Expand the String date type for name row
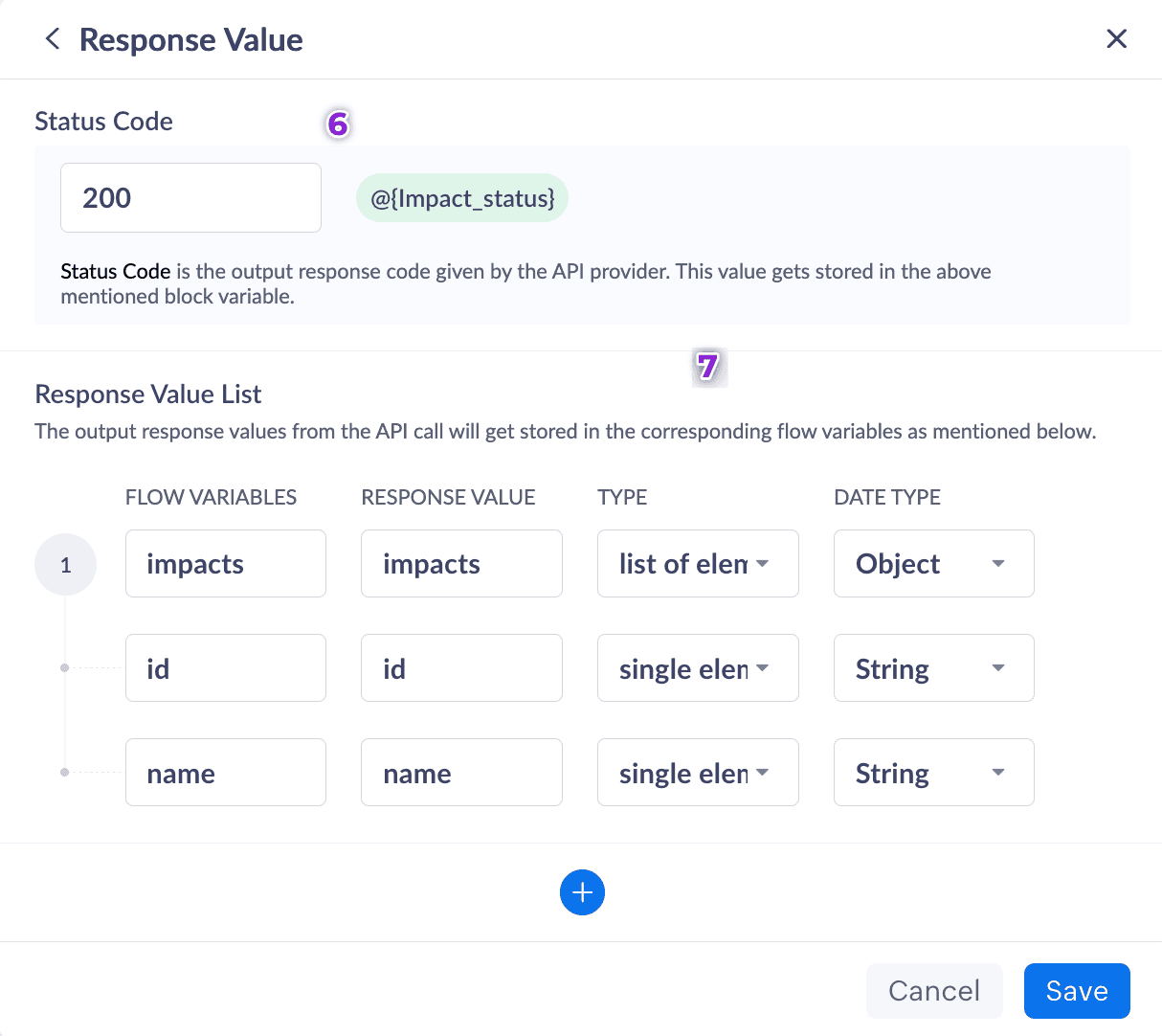 click(x=933, y=773)
